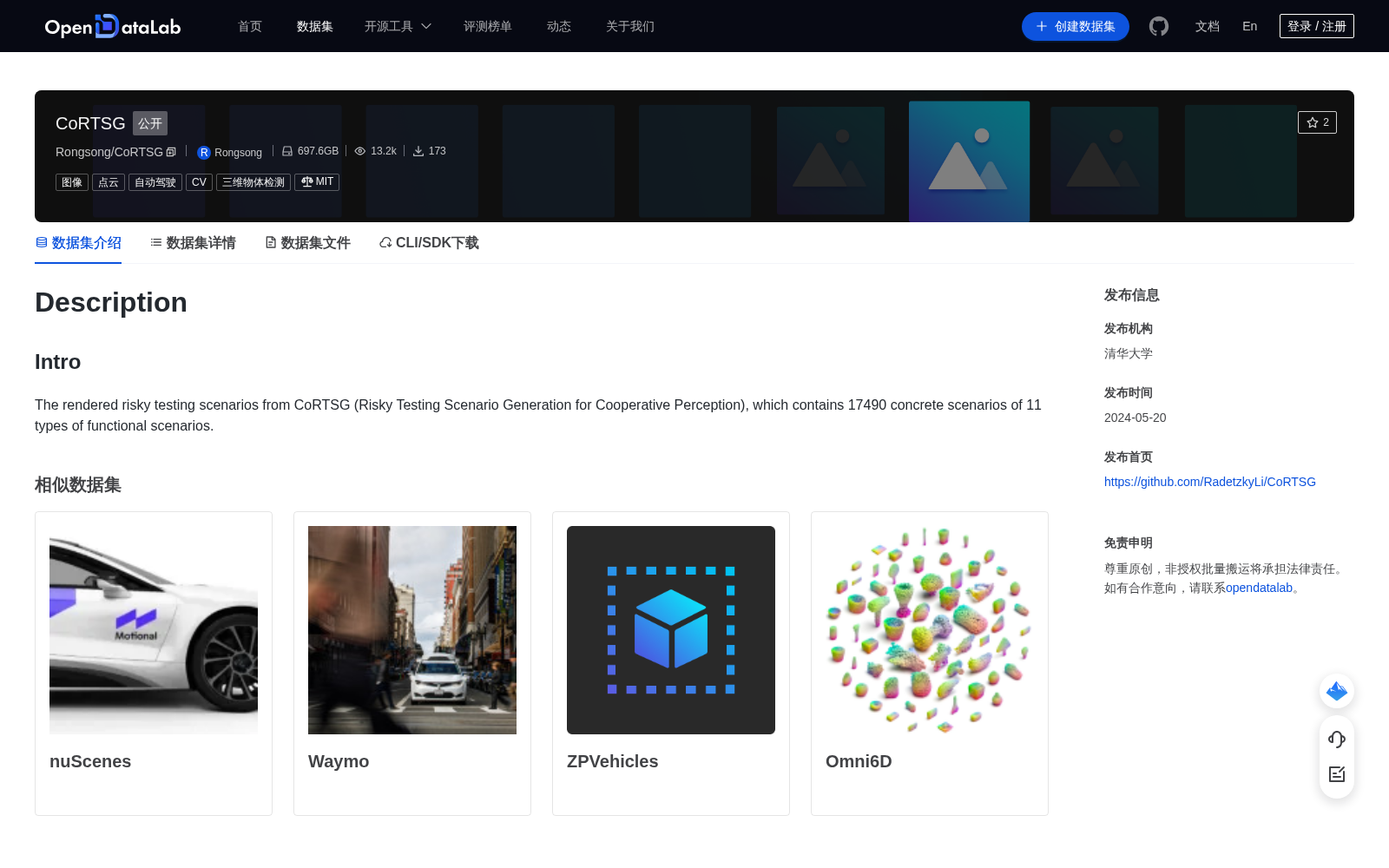Viewport: 1389px width, 868px height.
Task: Select the highlighted banner image placeholder
Action: (969, 161)
